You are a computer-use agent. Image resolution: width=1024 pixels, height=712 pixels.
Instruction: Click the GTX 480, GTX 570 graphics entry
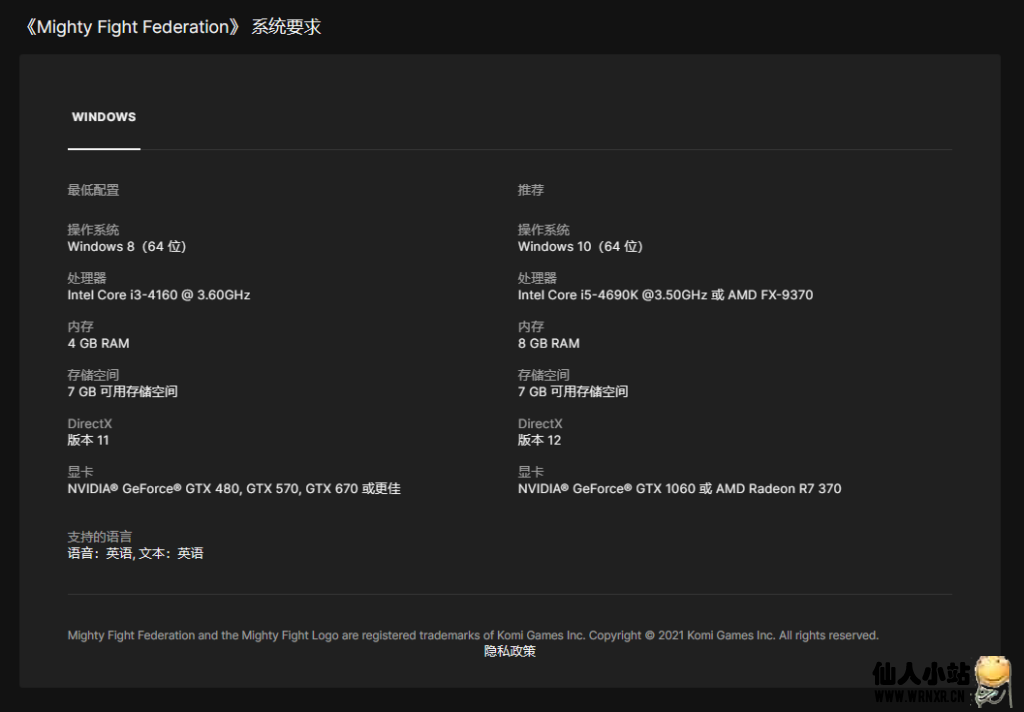point(234,489)
